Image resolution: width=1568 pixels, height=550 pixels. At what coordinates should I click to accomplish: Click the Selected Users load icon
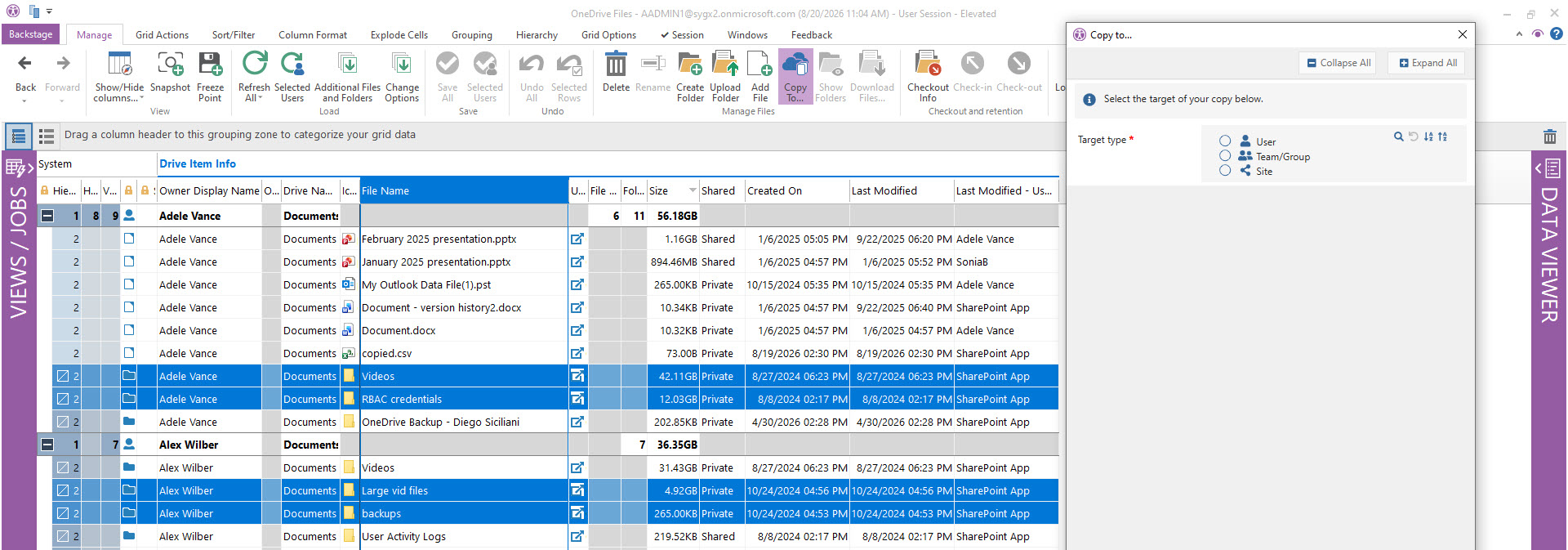point(292,64)
